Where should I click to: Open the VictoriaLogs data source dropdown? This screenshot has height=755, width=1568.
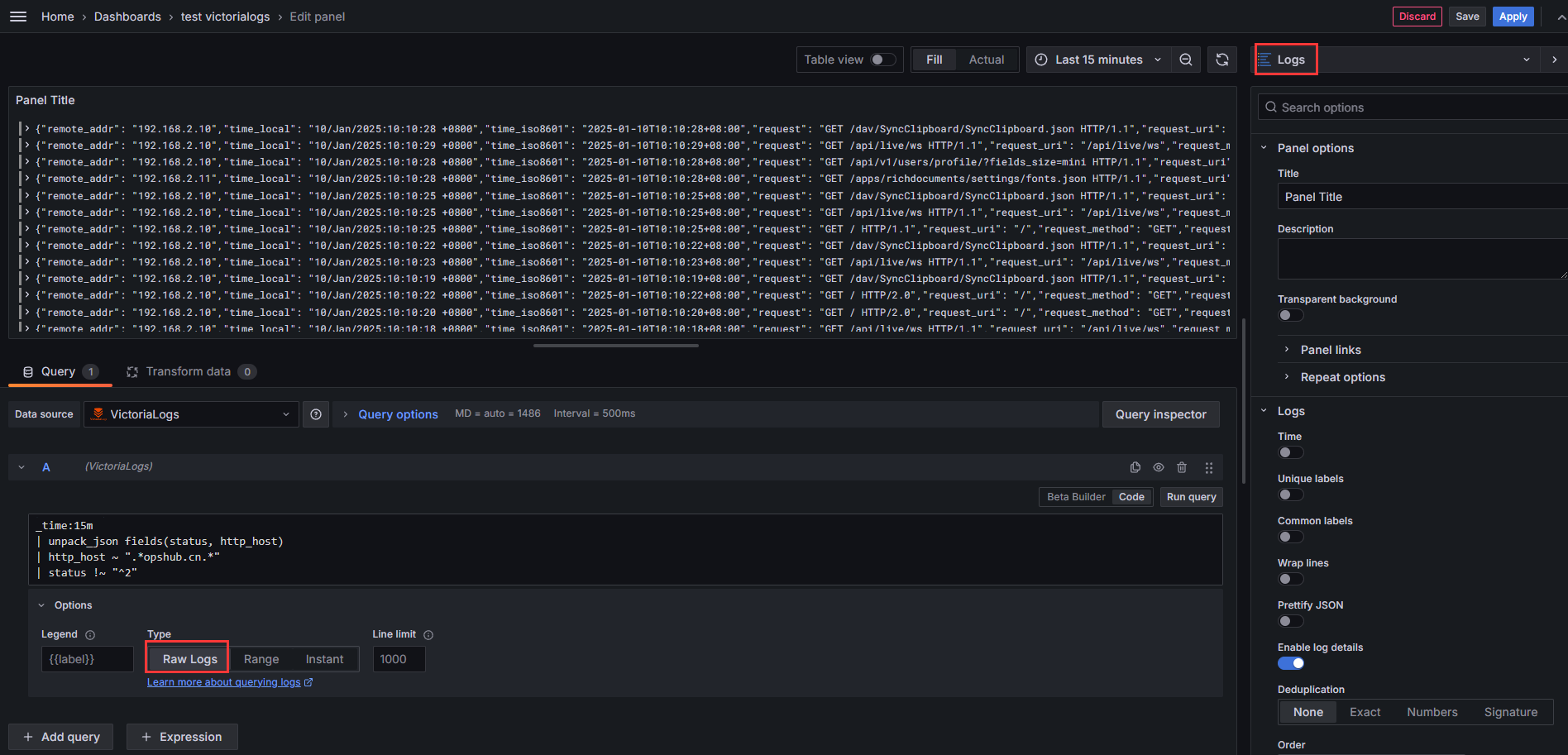[x=191, y=414]
